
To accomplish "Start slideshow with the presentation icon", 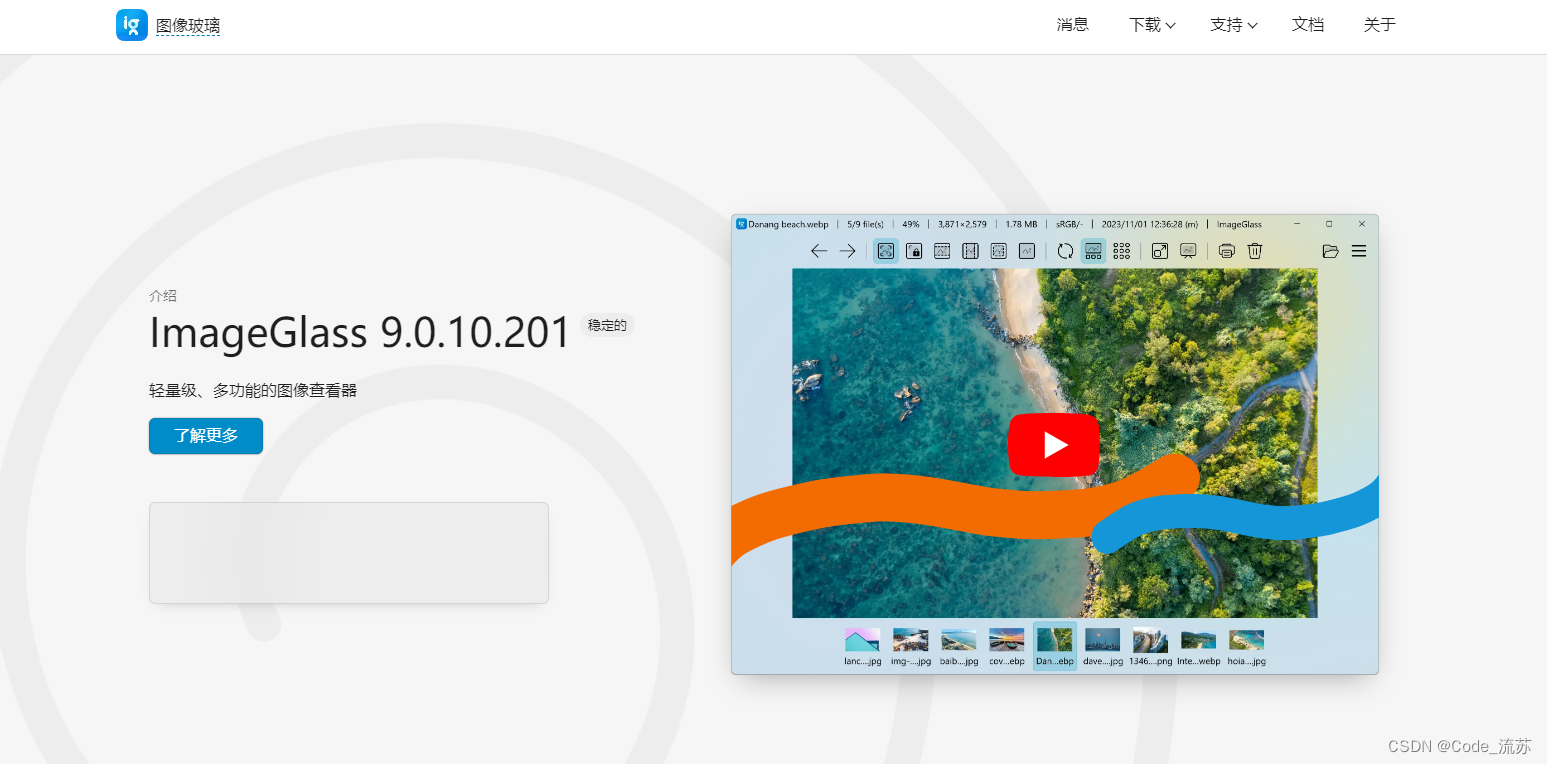I will (x=1188, y=251).
